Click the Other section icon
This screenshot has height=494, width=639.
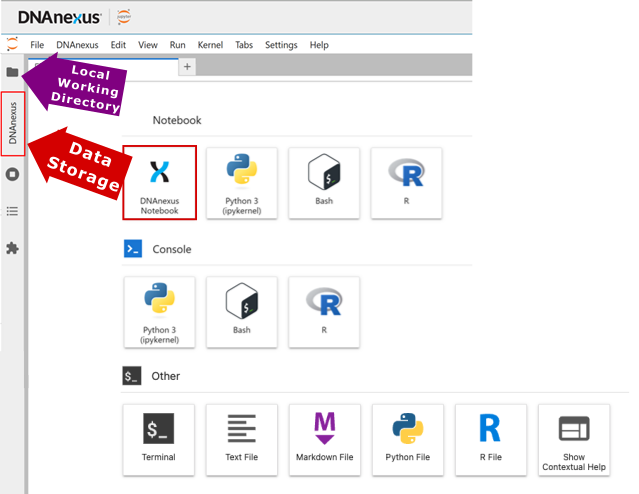[132, 376]
